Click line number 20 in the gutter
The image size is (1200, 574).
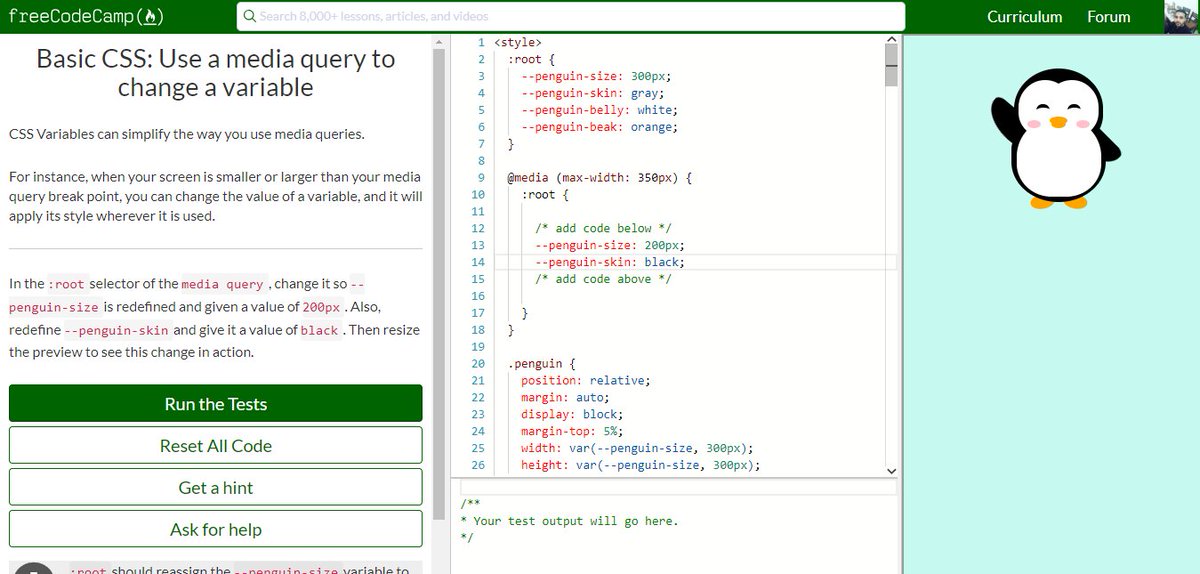(x=477, y=364)
